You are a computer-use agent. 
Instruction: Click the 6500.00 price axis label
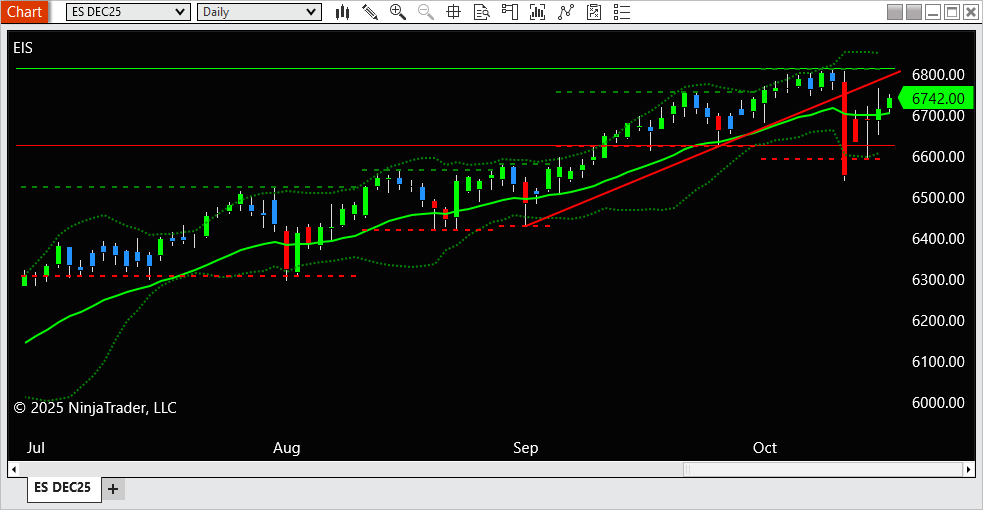tap(938, 197)
